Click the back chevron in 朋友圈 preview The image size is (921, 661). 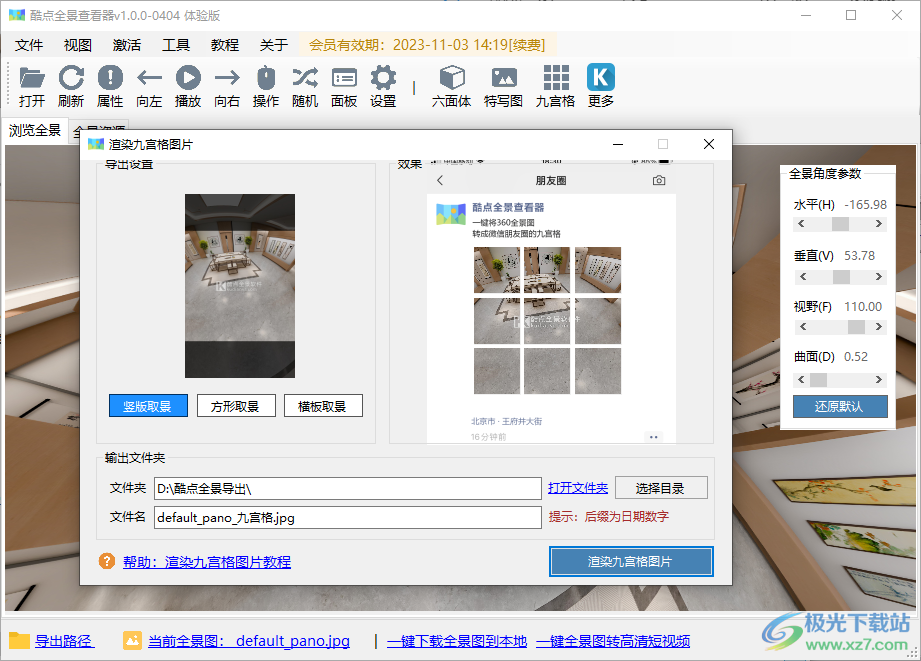click(440, 180)
